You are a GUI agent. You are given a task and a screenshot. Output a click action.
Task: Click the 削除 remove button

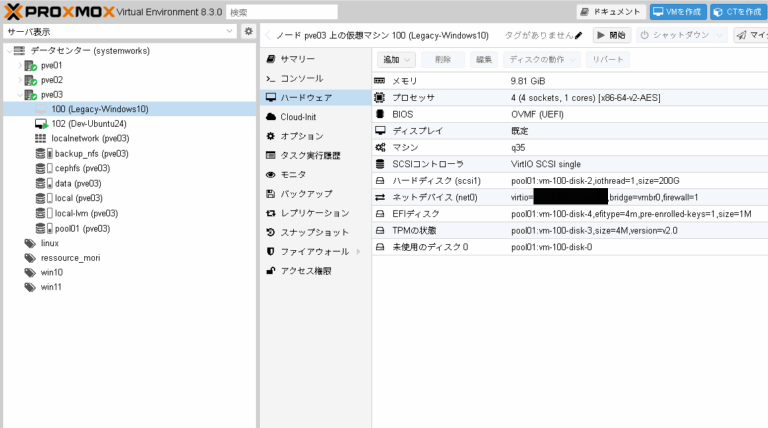click(x=443, y=60)
